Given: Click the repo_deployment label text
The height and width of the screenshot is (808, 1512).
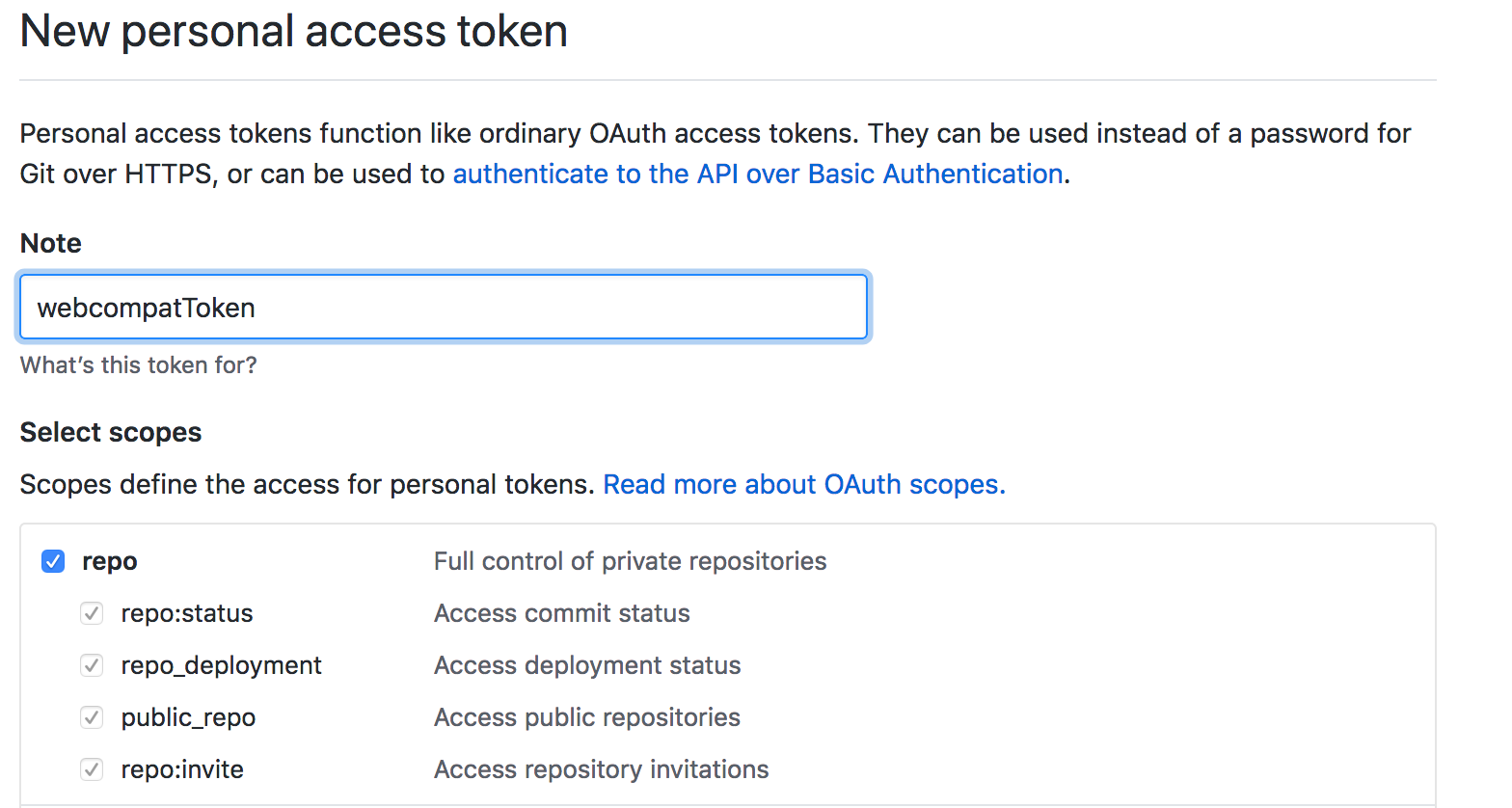Looking at the screenshot, I should 222,665.
